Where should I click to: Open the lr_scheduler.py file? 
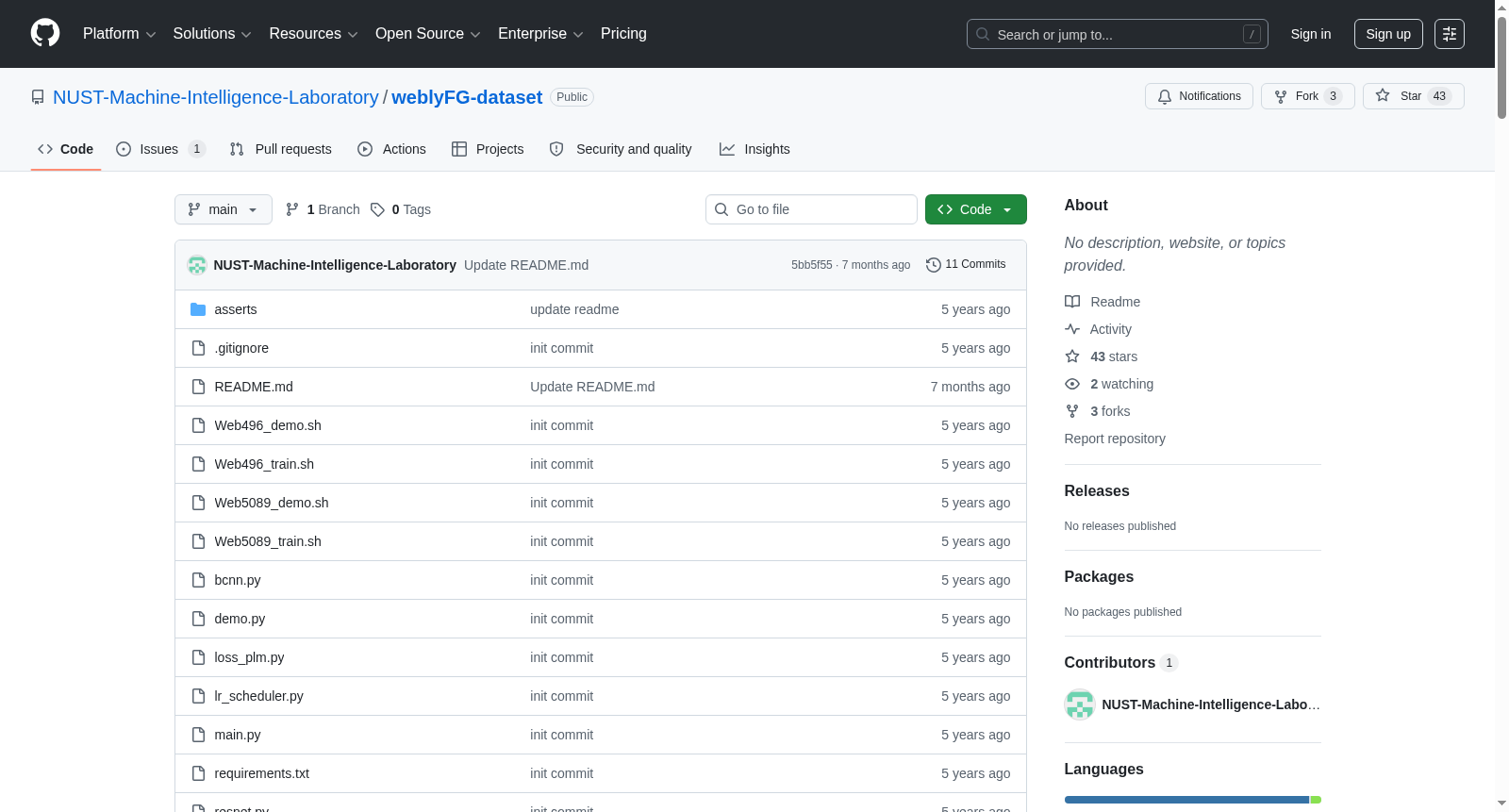pyautogui.click(x=258, y=696)
